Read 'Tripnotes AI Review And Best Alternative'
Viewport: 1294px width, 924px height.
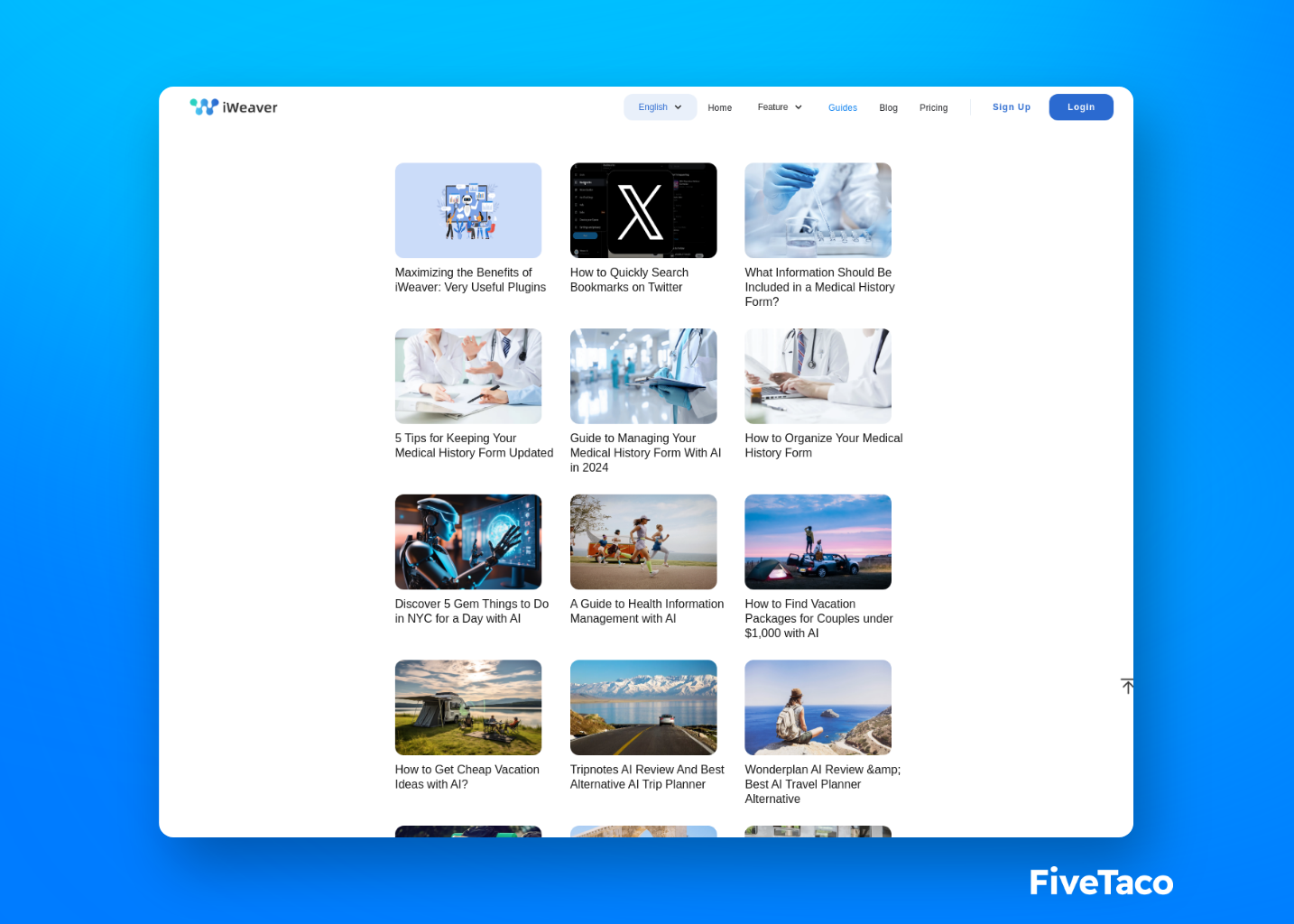(646, 777)
